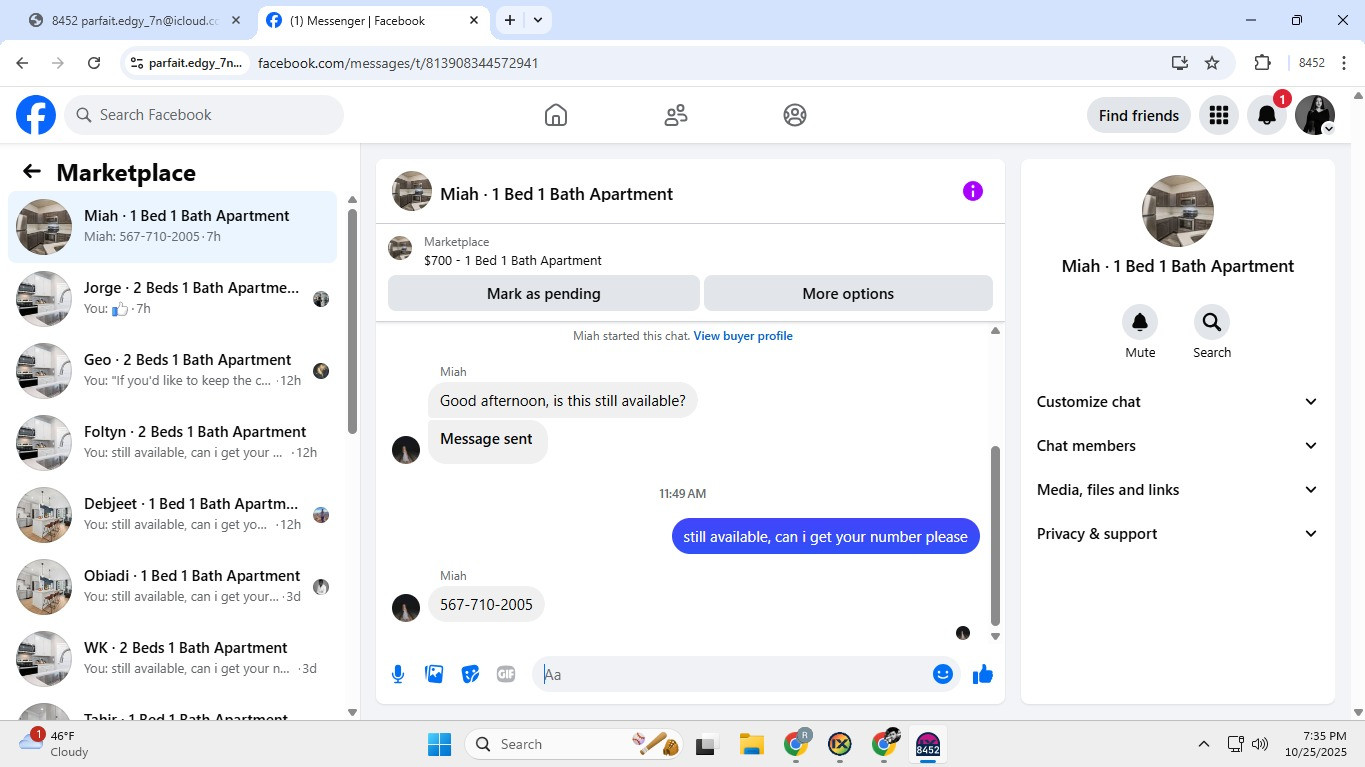The image size is (1365, 767).
Task: Click More options button
Action: [848, 294]
